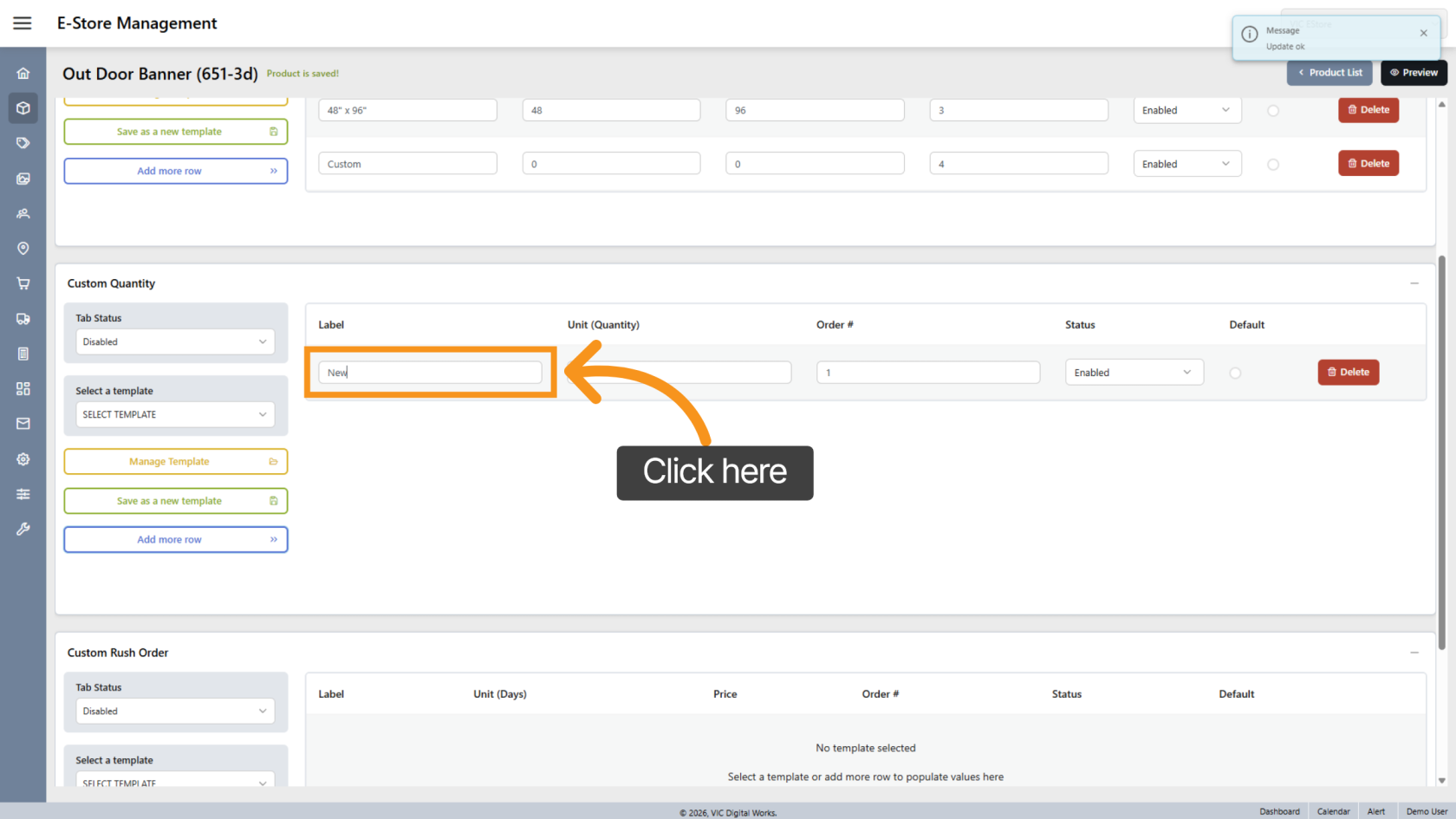Collapse the Custom Rush Order panel

1414,653
